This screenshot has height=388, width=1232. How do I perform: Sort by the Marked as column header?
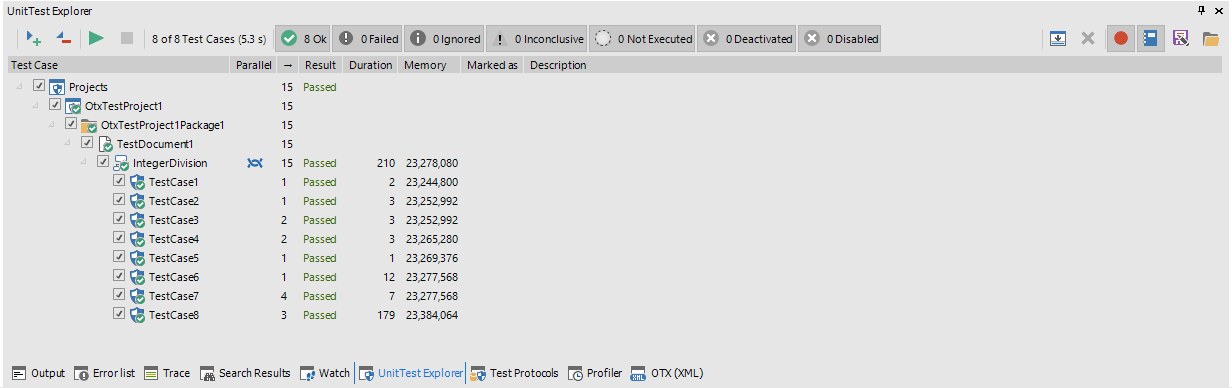tap(492, 65)
